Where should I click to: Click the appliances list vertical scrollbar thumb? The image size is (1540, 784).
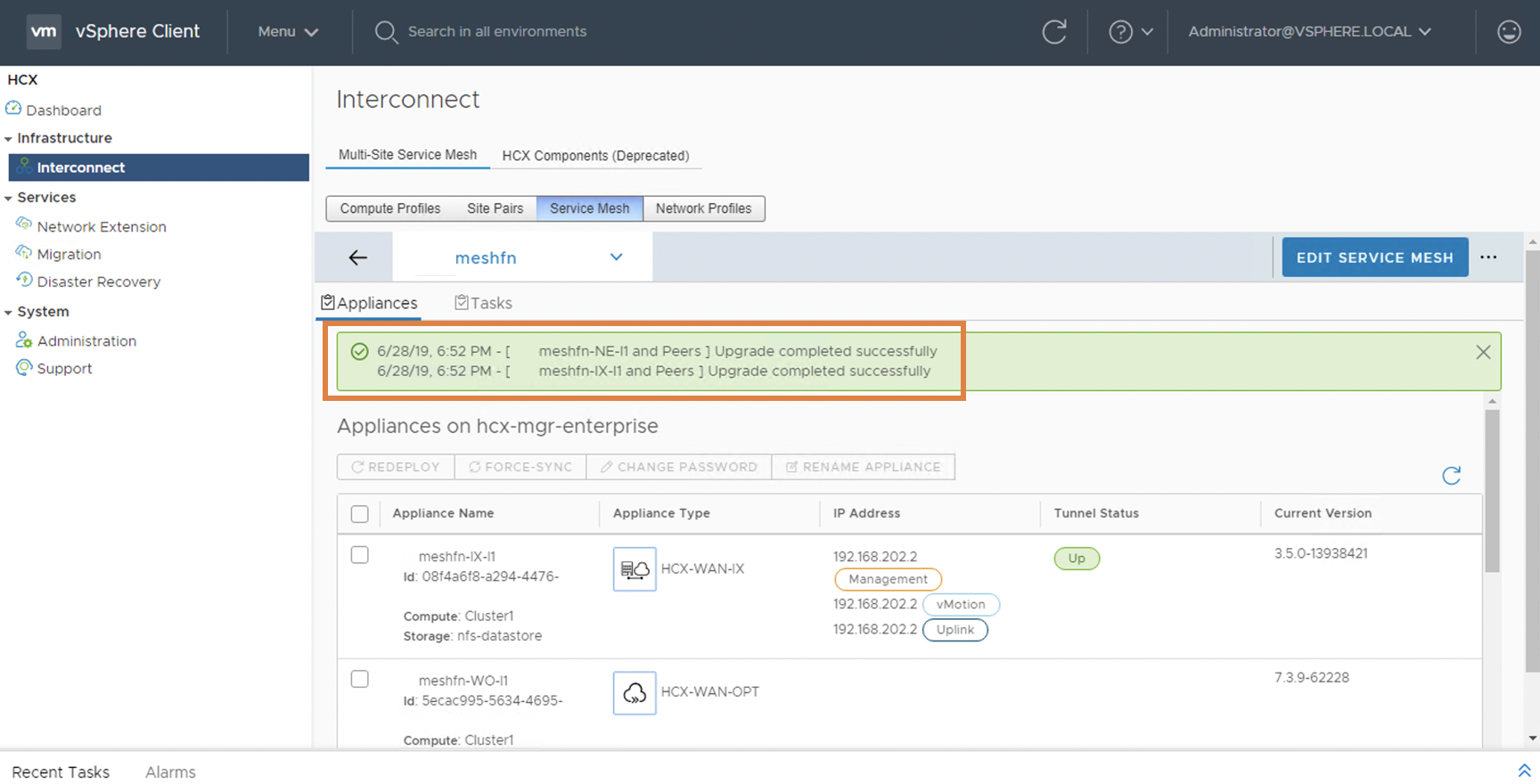1492,490
